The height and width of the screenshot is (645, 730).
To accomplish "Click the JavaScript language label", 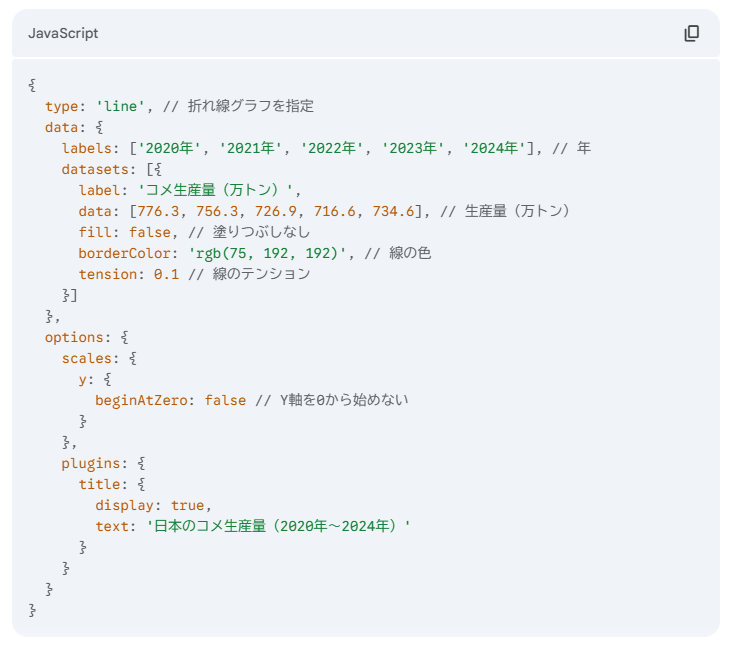I will 63,34.
